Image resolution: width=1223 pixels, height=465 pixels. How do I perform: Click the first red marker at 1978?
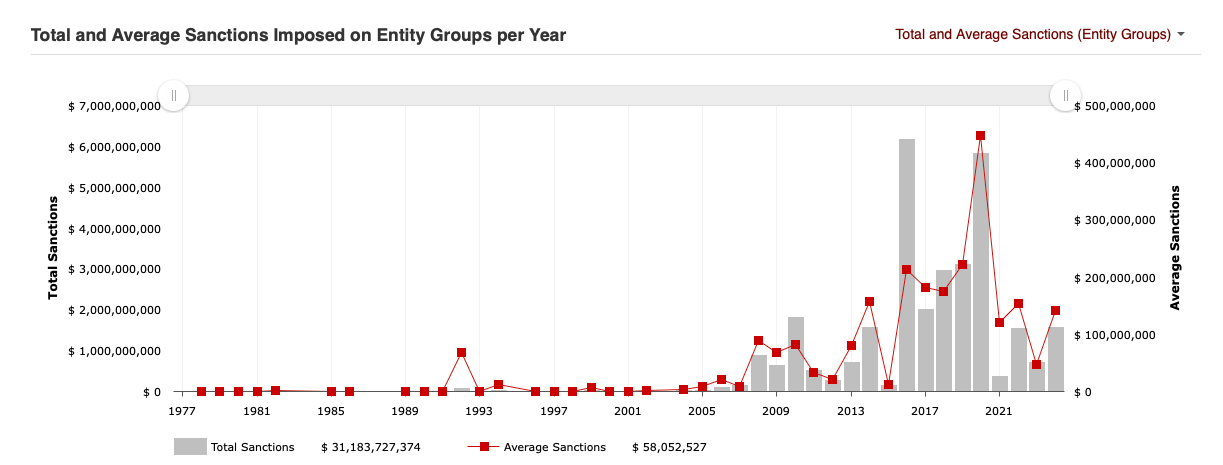pyautogui.click(x=201, y=392)
